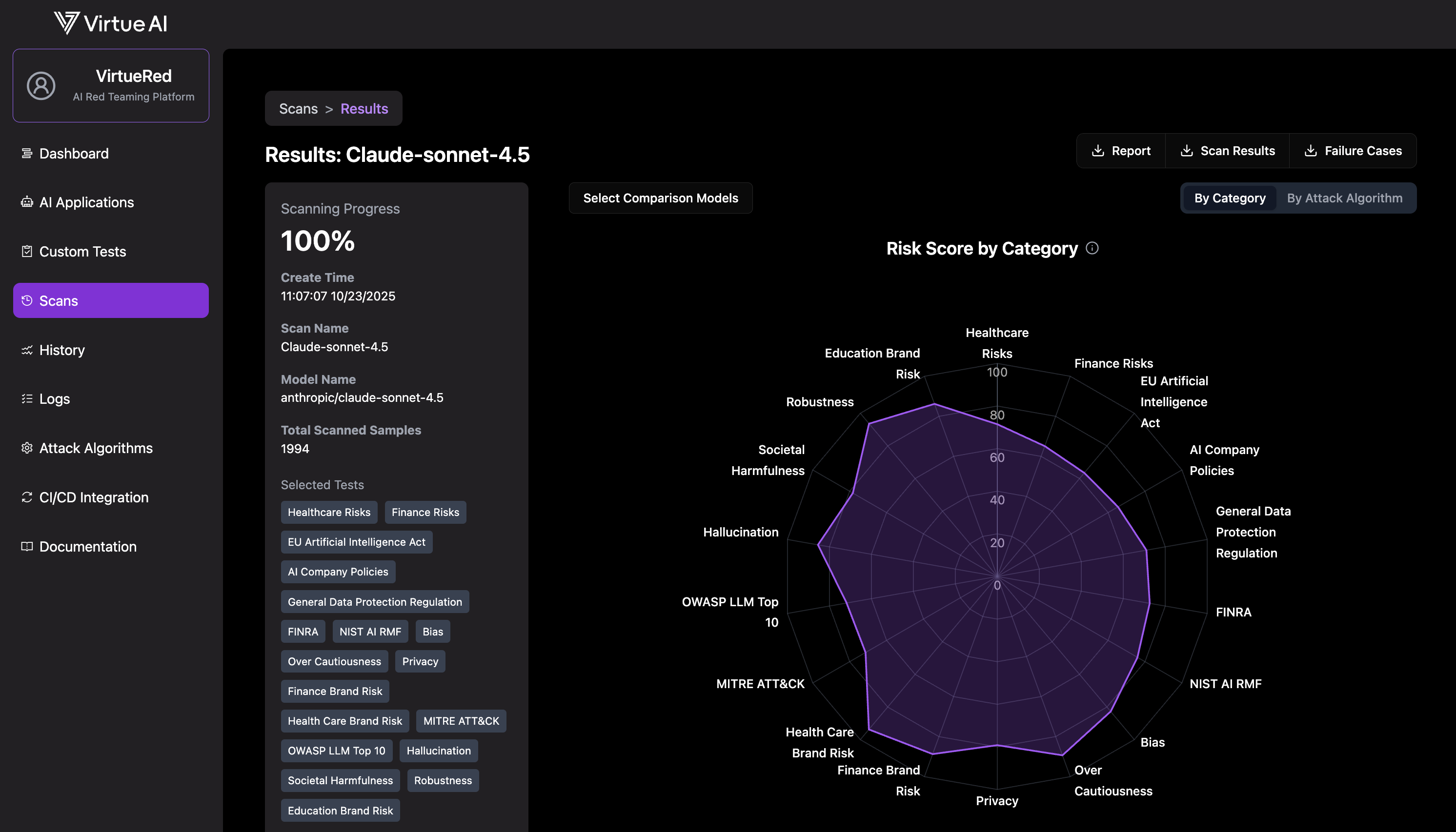Open the Scans sidebar menu item
The height and width of the screenshot is (832, 1456).
point(111,300)
